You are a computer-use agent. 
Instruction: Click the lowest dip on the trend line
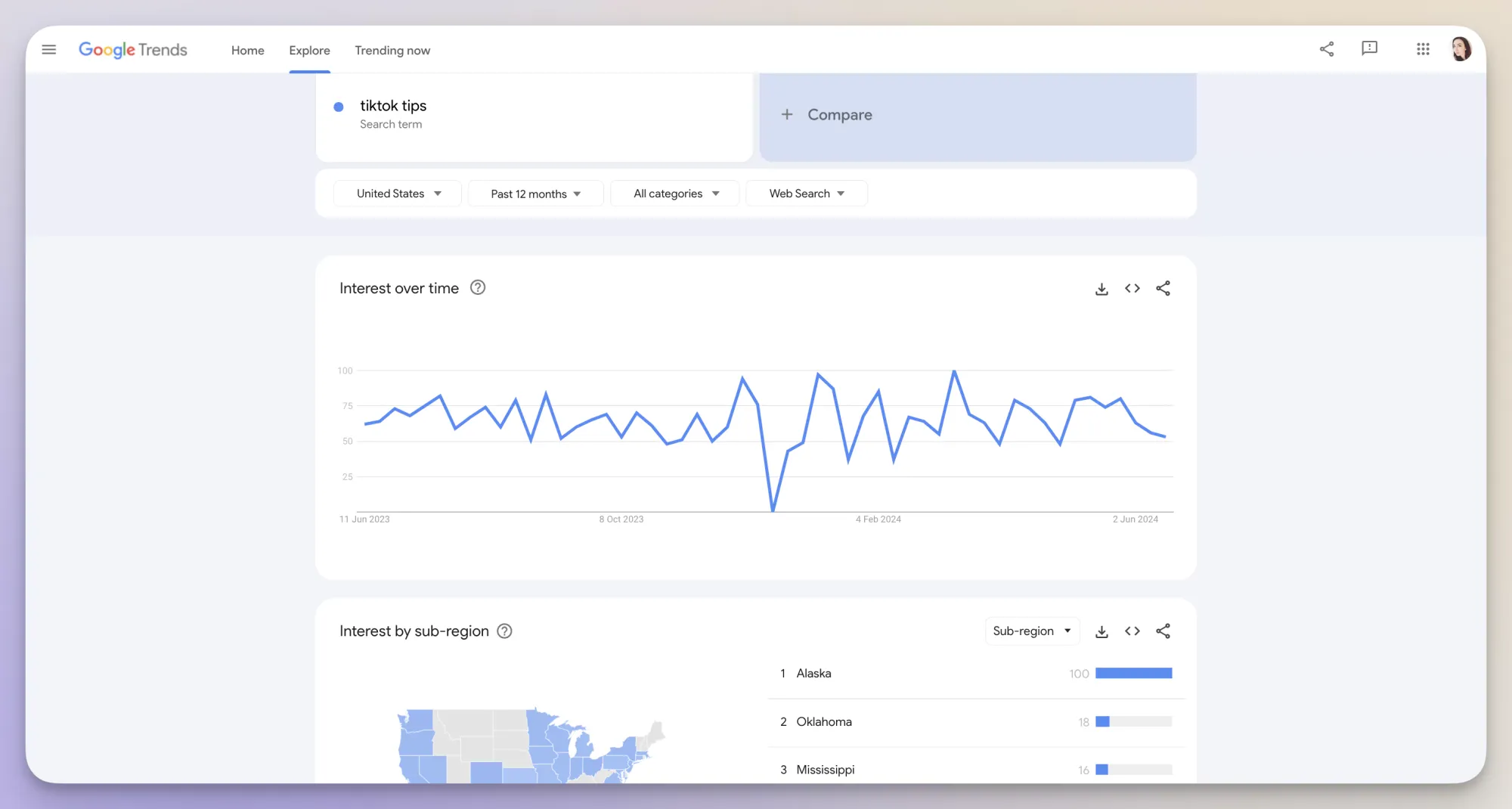pyautogui.click(x=773, y=510)
